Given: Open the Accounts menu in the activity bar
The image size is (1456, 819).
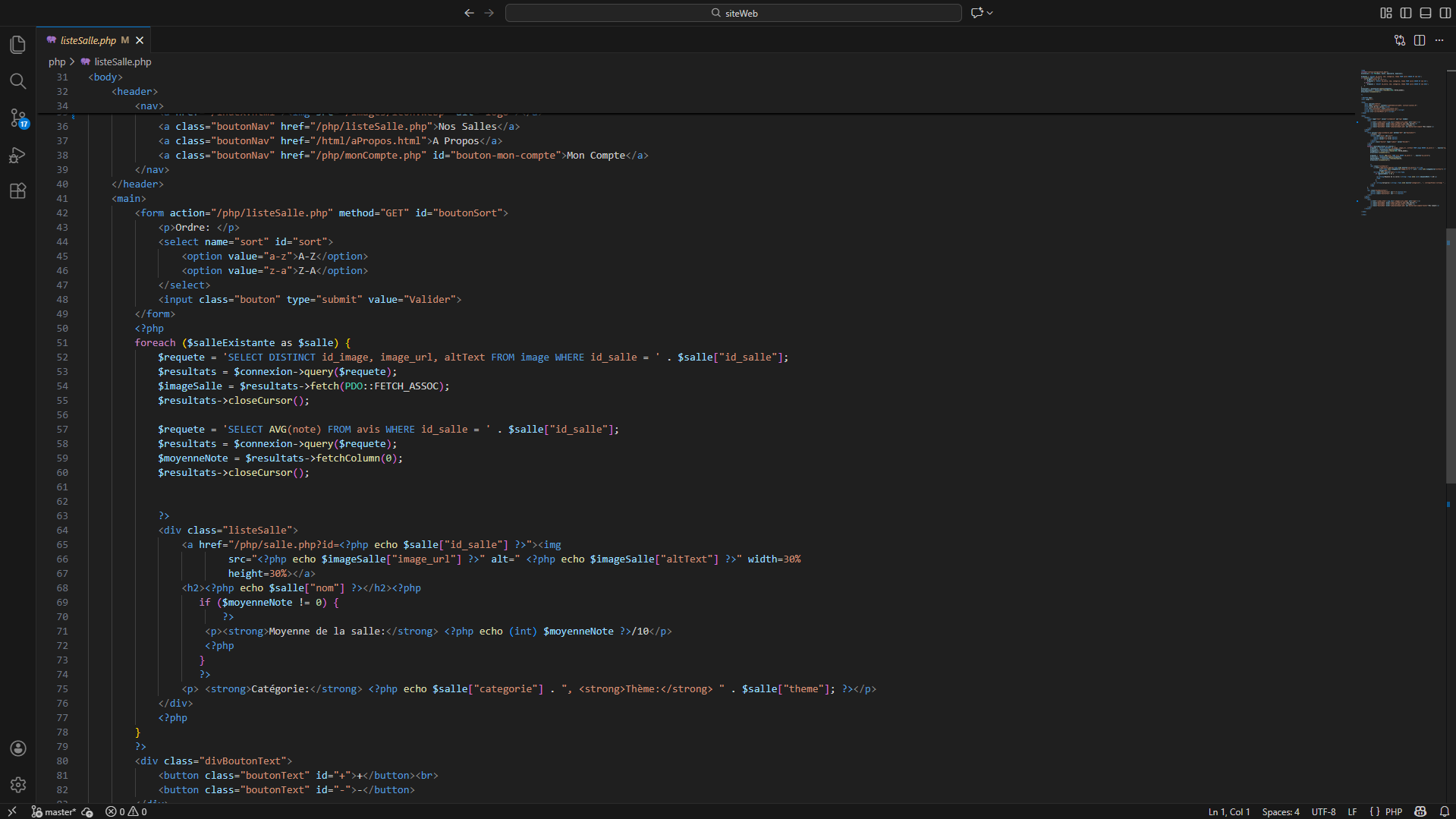Looking at the screenshot, I should click(x=18, y=748).
